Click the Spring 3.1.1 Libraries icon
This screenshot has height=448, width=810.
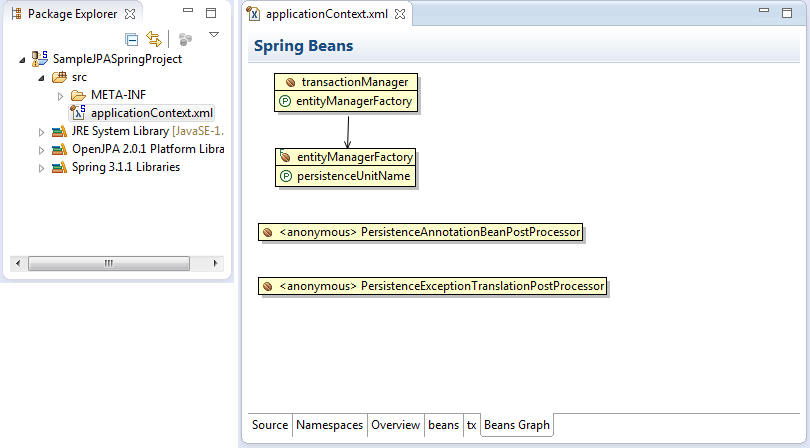59,167
